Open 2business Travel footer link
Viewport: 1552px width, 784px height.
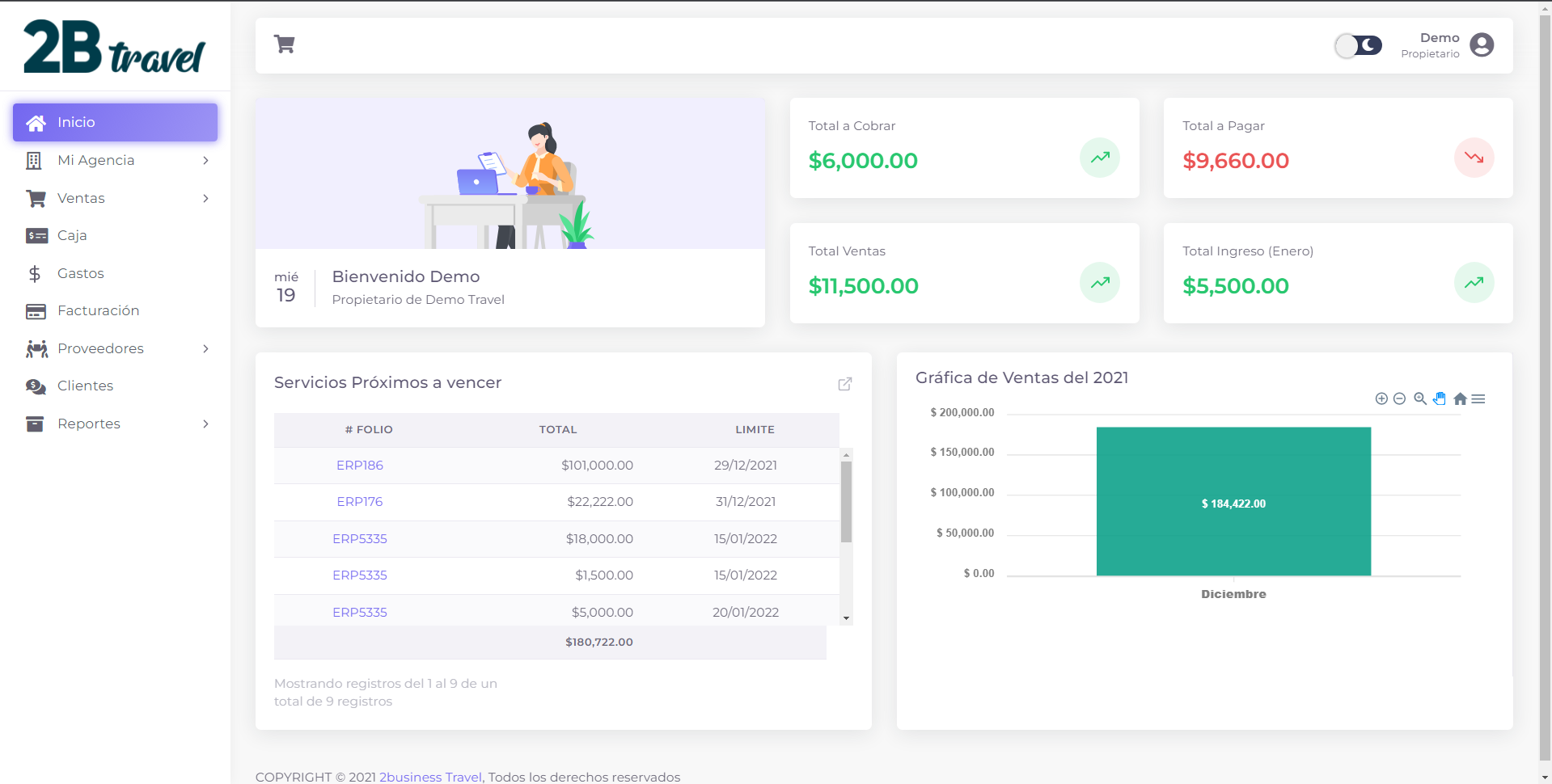pos(430,777)
